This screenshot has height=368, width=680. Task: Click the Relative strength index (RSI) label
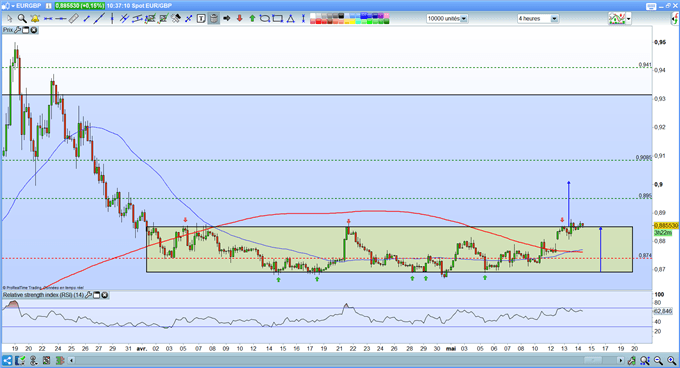pyautogui.click(x=43, y=295)
